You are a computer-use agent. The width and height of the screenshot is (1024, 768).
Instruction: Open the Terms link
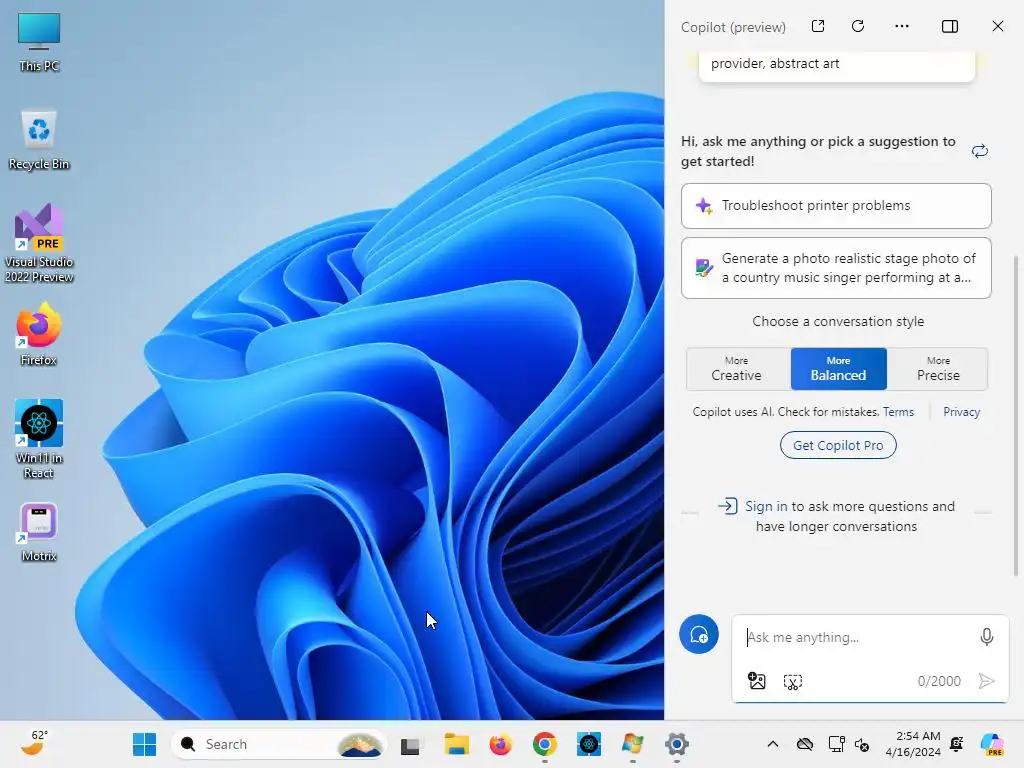pos(899,412)
